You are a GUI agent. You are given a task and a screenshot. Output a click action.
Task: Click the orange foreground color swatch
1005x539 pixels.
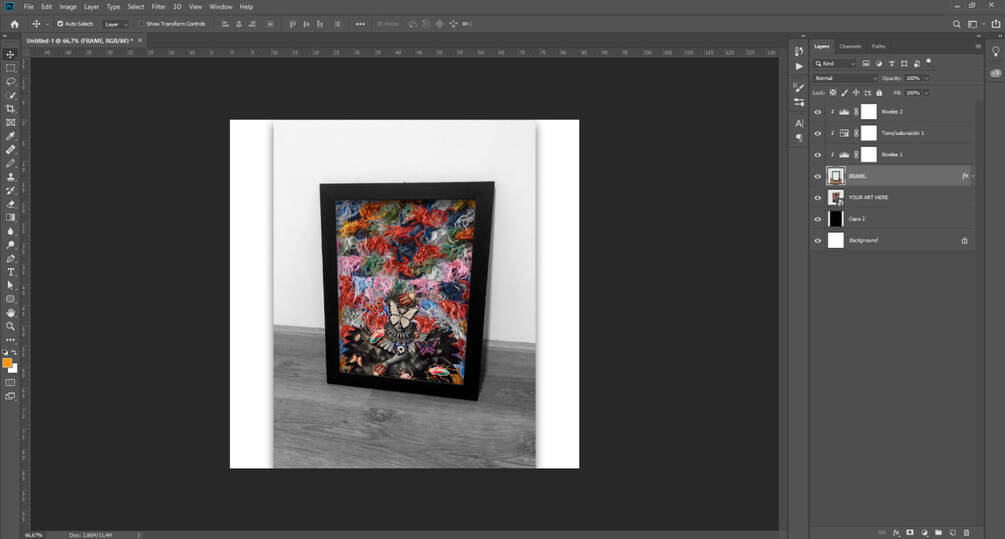click(x=7, y=363)
